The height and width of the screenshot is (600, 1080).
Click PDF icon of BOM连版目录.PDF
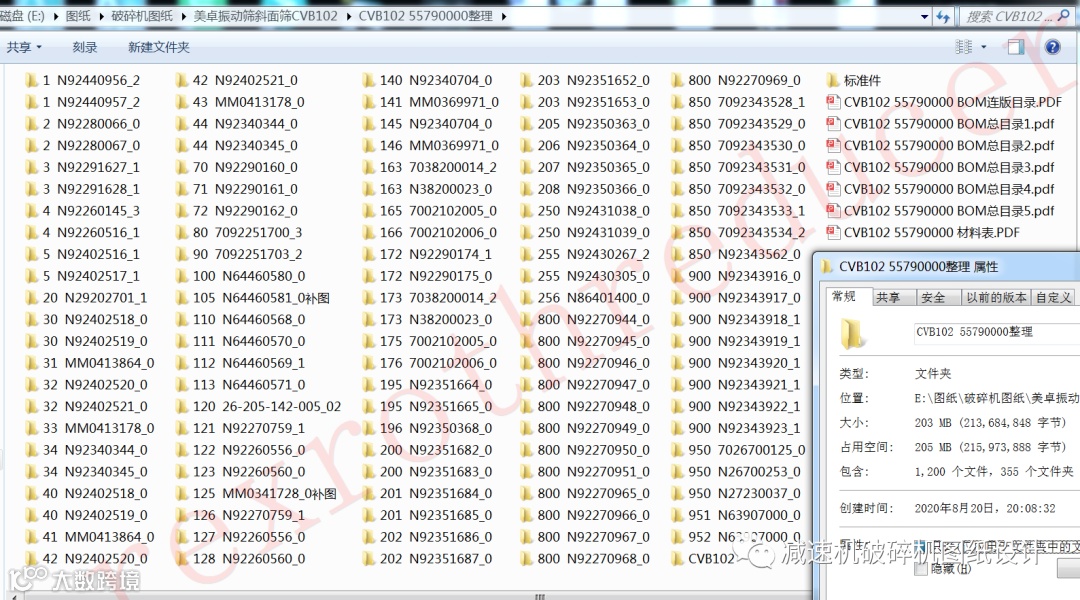click(833, 102)
